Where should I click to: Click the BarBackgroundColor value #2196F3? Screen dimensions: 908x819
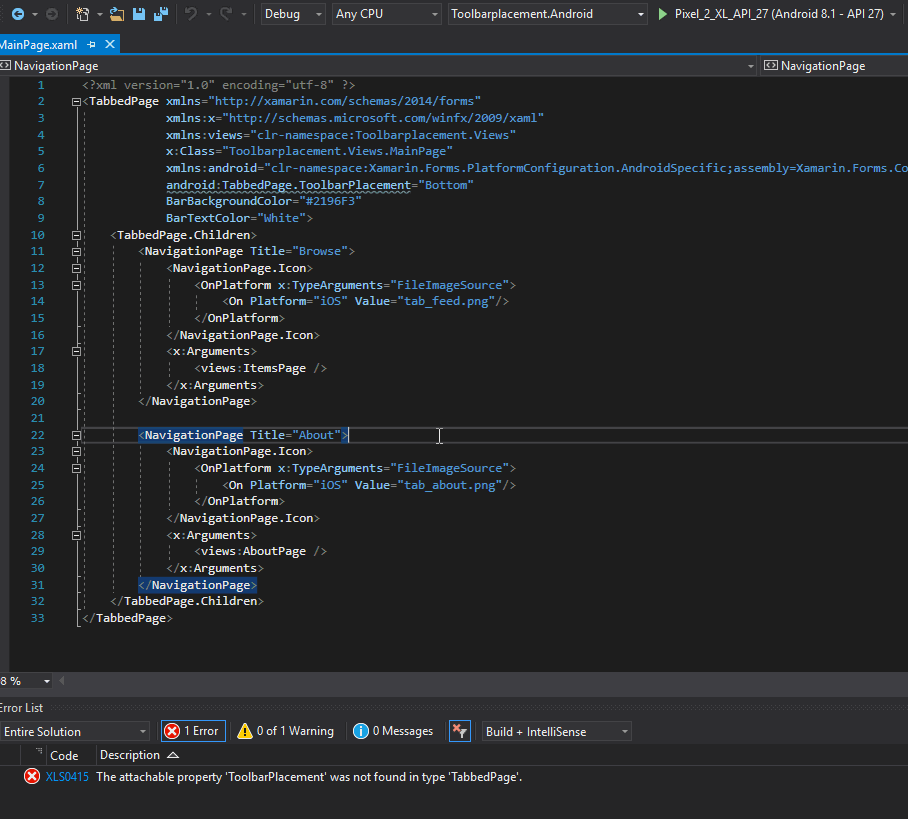pos(330,201)
